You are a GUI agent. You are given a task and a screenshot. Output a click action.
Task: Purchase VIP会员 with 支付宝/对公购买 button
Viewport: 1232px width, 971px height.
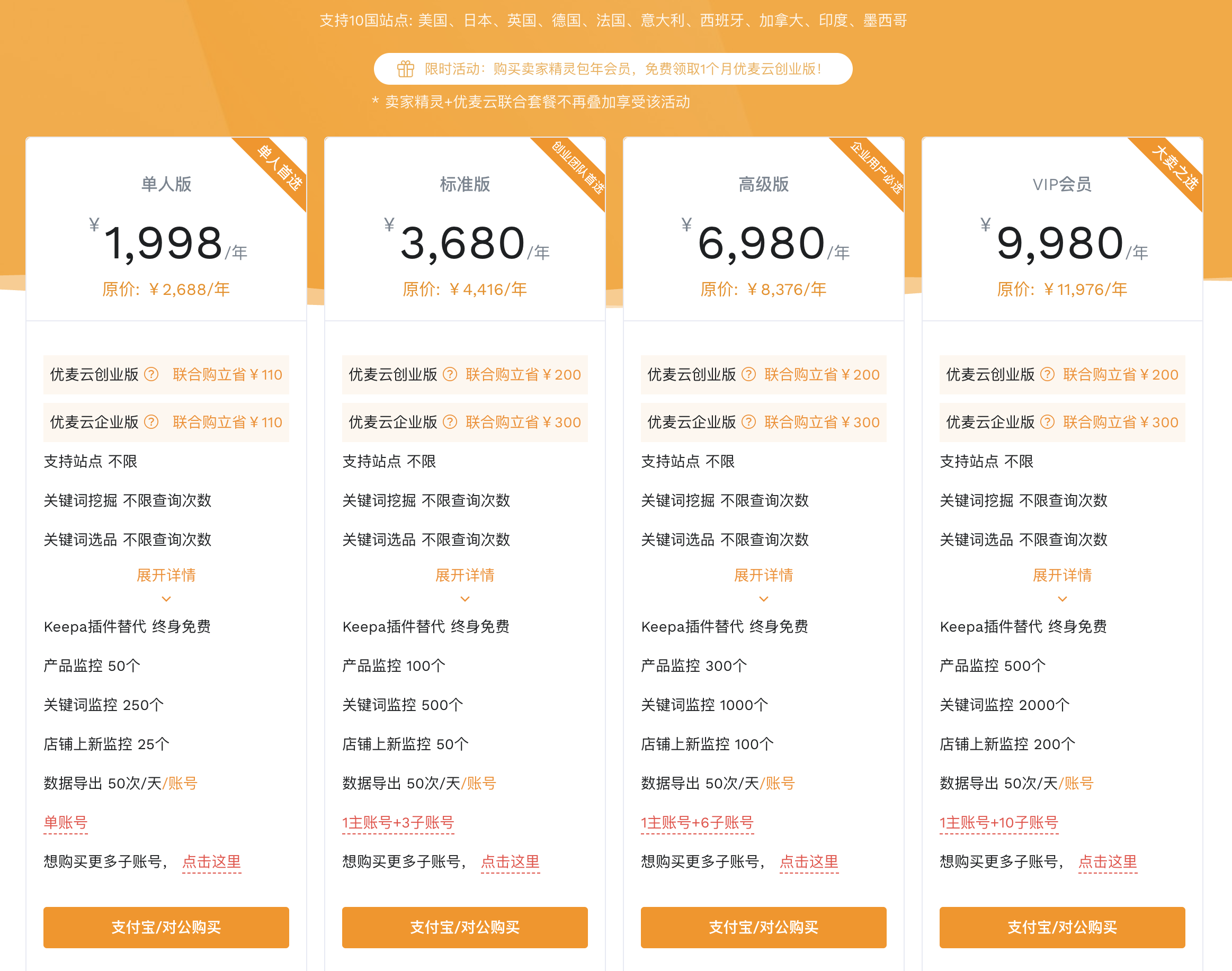click(1062, 927)
